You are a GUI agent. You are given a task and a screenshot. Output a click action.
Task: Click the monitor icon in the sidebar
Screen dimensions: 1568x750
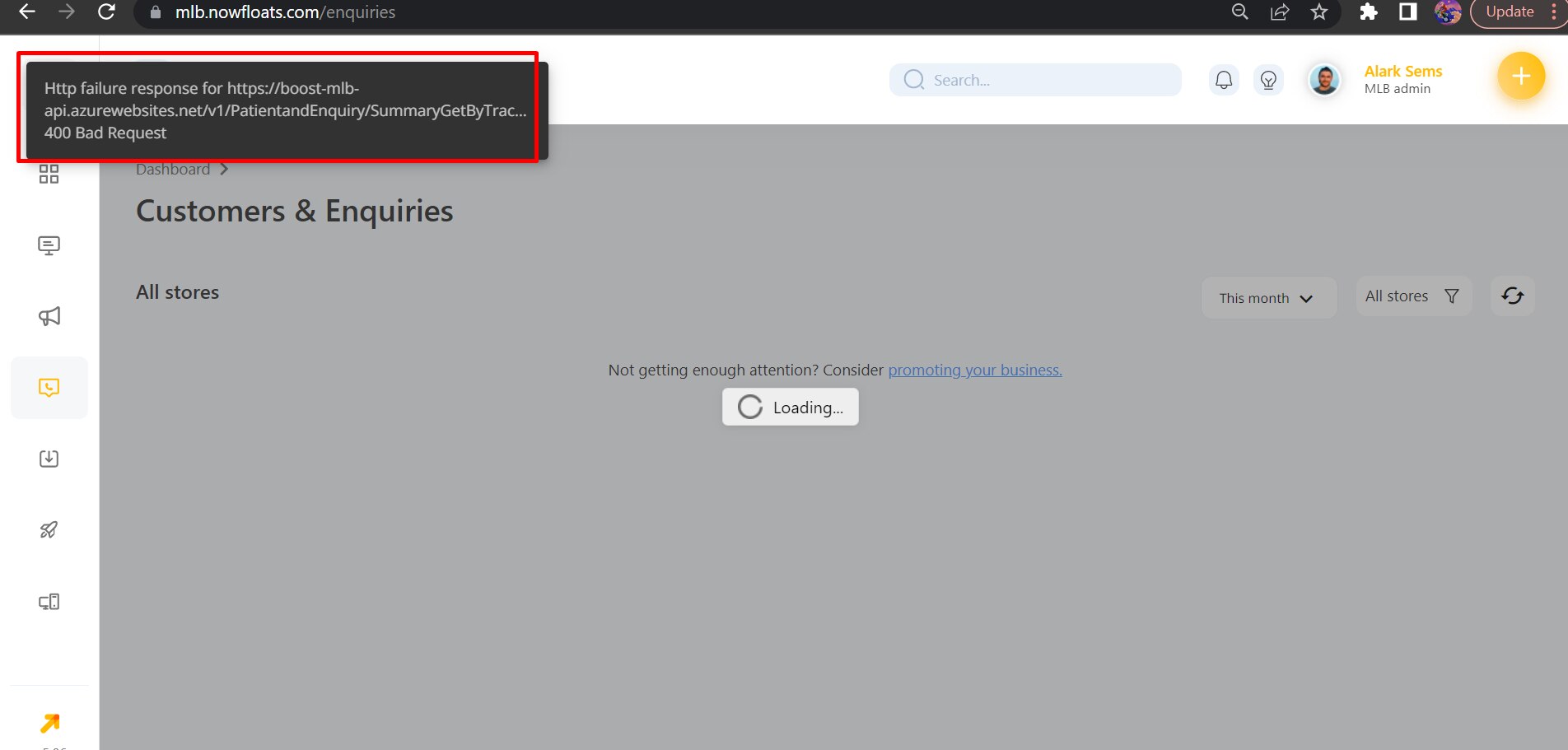49,245
